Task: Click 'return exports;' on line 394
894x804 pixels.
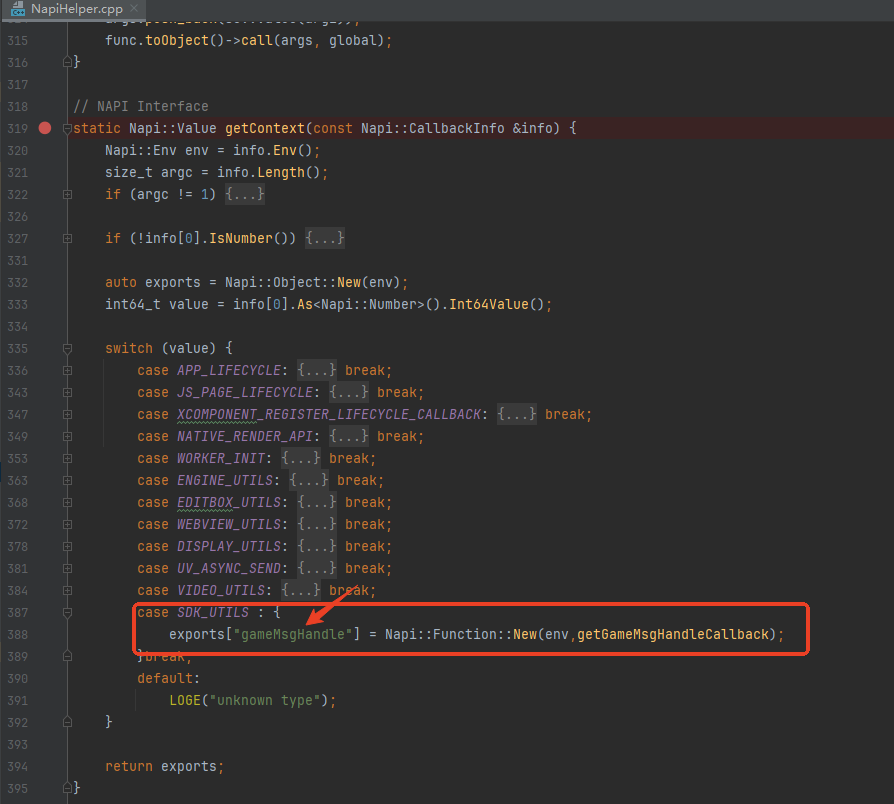Action: [164, 766]
